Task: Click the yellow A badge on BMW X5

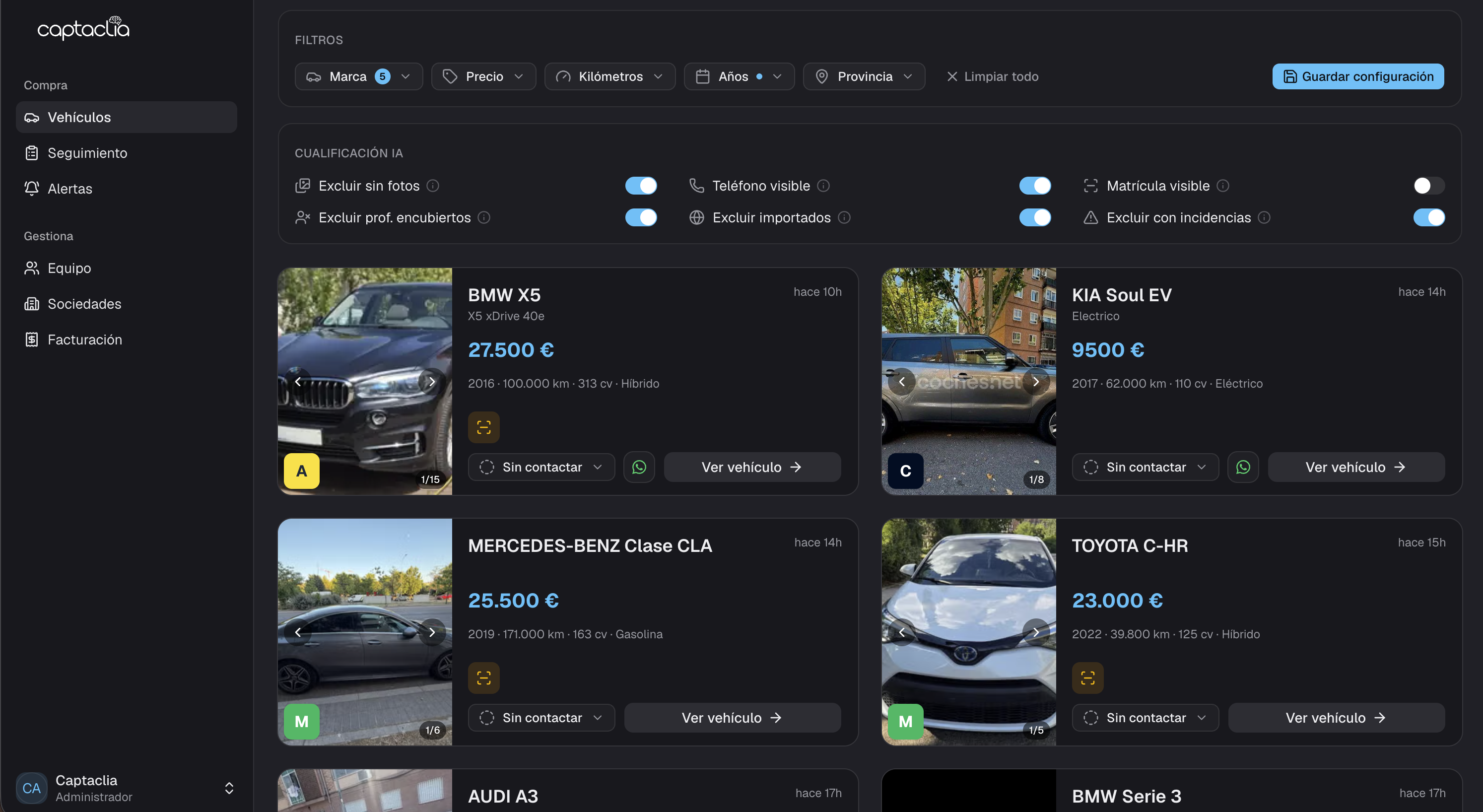Action: pyautogui.click(x=302, y=471)
